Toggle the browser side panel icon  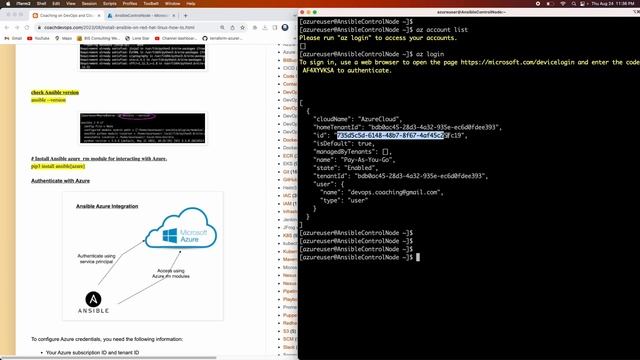(275, 27)
